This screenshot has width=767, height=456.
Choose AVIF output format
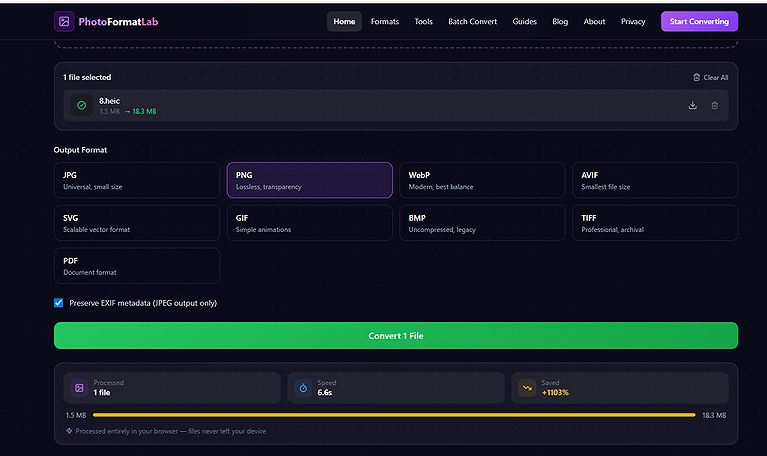pos(655,180)
